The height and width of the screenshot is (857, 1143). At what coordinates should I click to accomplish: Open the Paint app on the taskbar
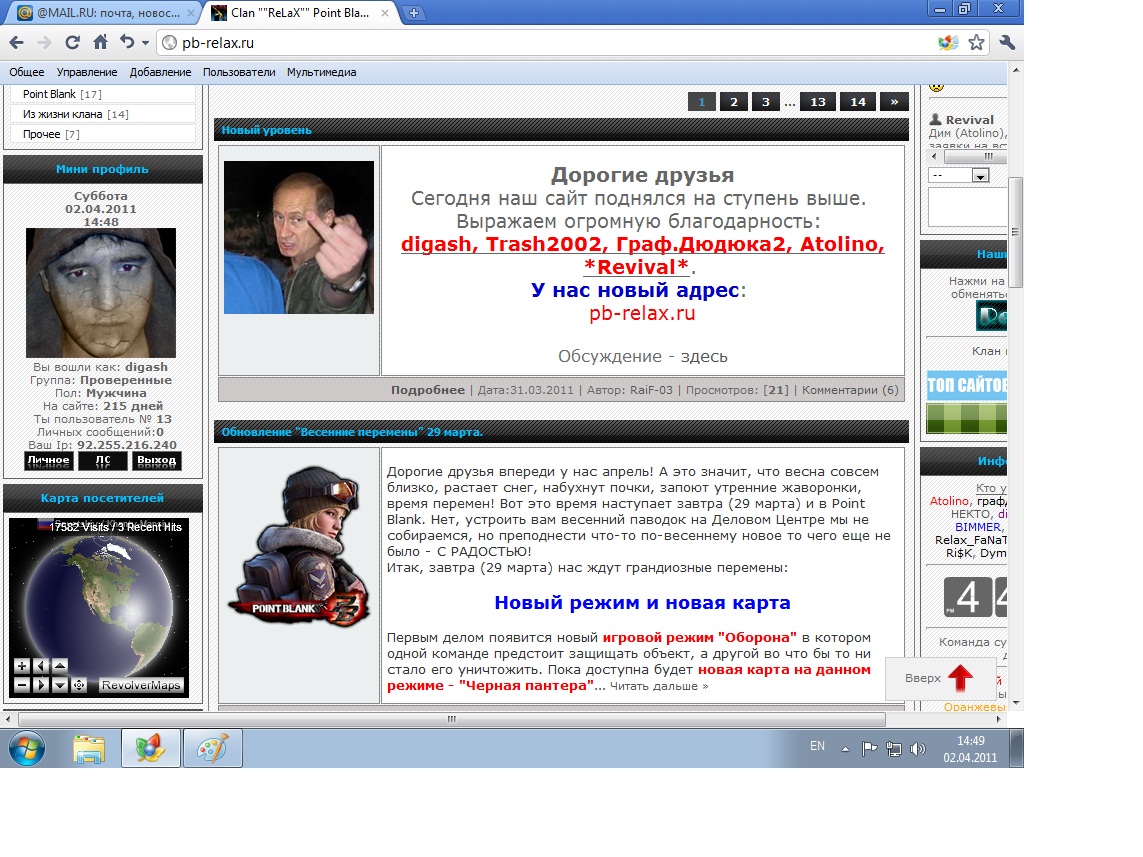(212, 748)
